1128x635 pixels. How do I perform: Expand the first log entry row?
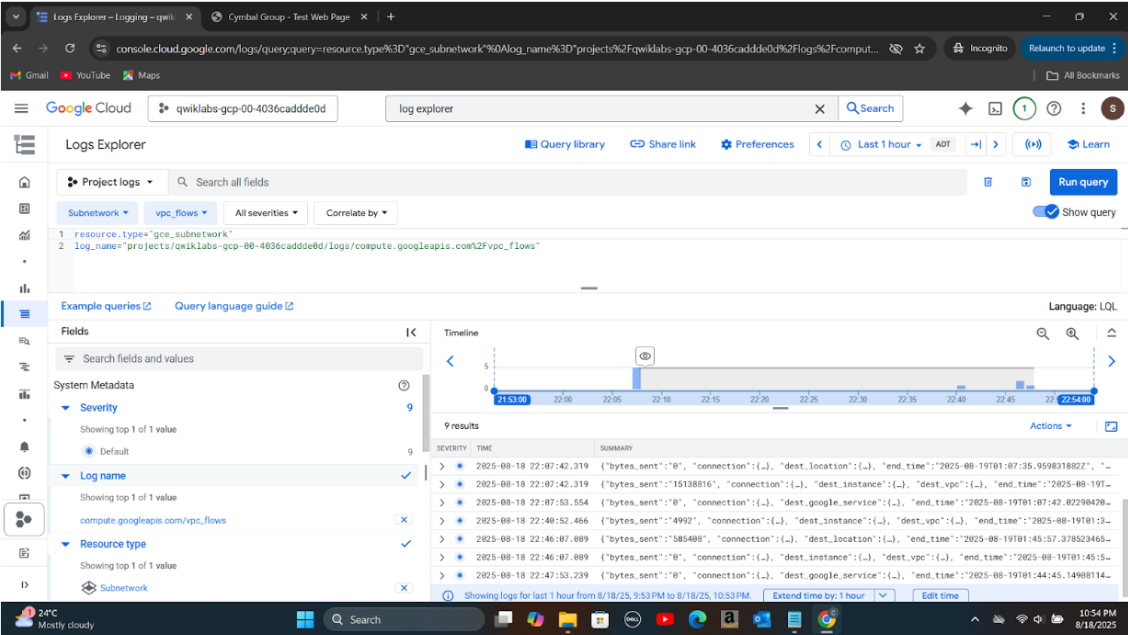[x=442, y=466]
